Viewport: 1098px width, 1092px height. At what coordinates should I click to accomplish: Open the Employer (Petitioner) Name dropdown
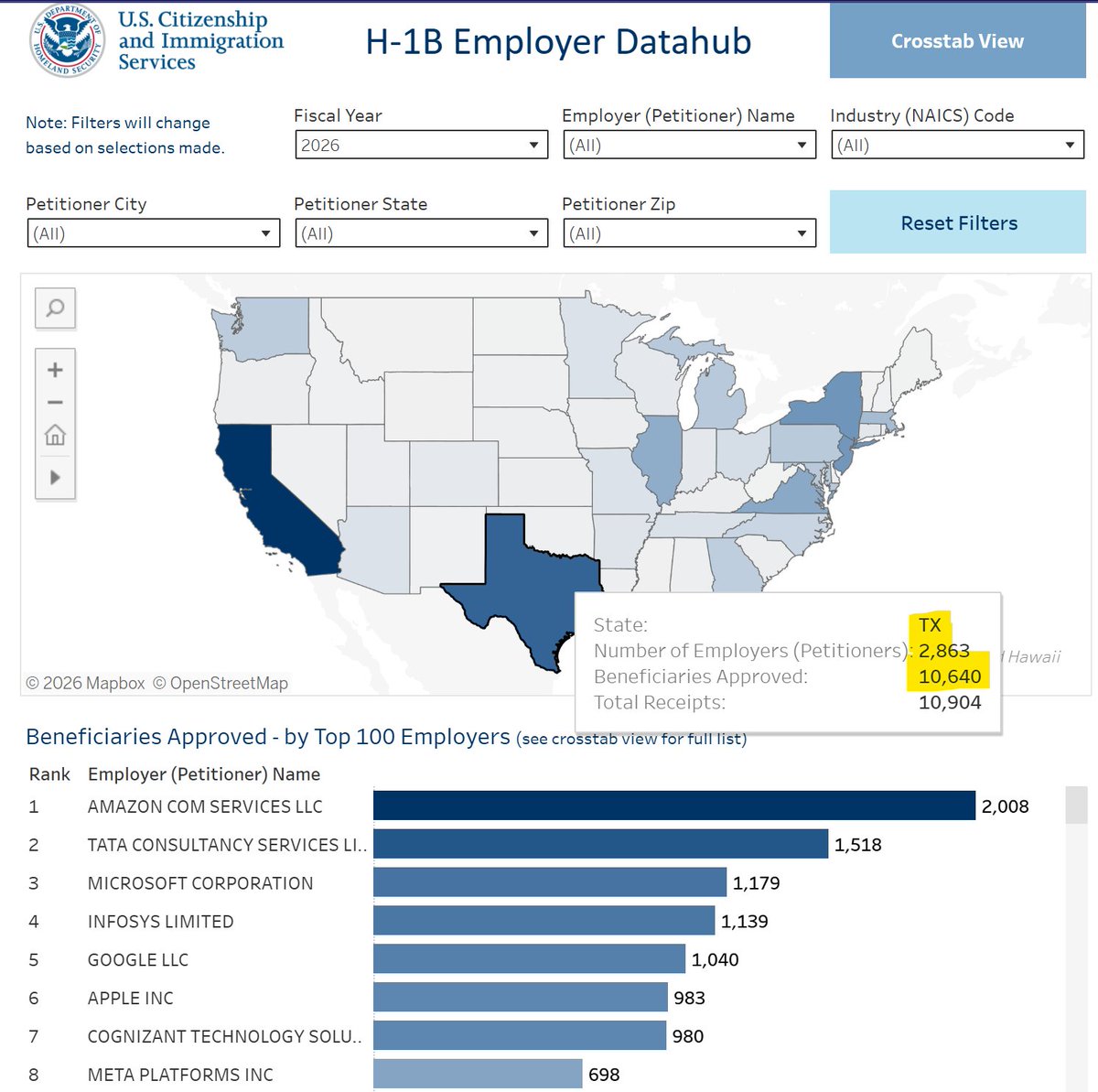tap(689, 145)
